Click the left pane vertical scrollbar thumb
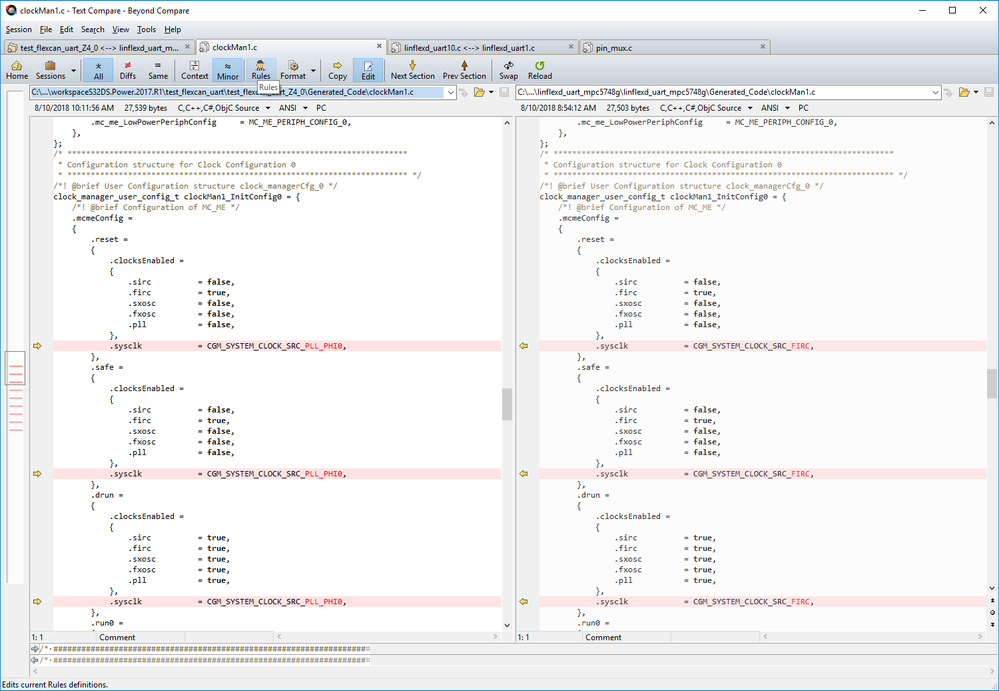Screen dimensions: 999x691 (x=507, y=404)
